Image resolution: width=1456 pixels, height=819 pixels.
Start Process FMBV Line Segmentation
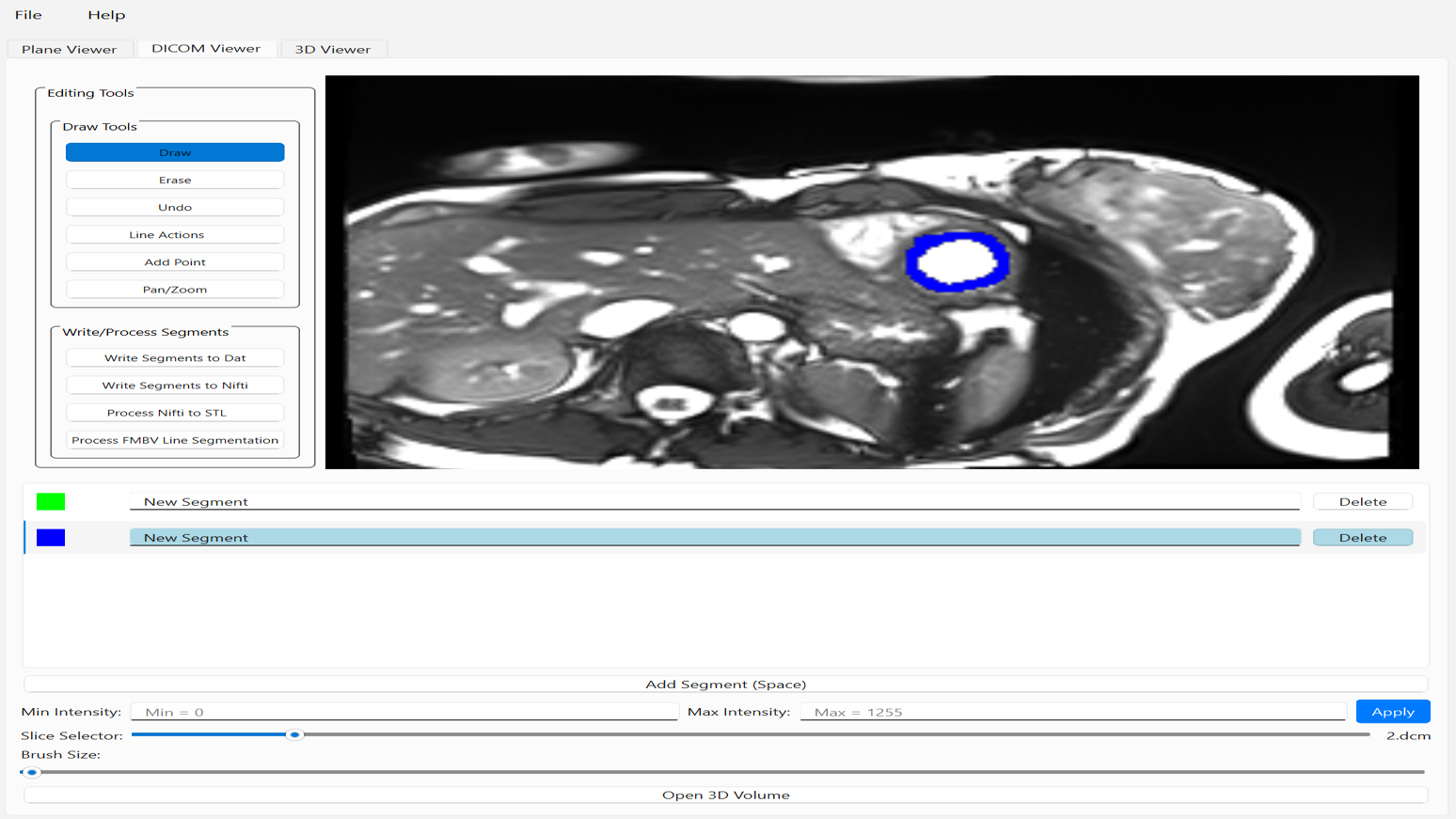[x=175, y=440]
